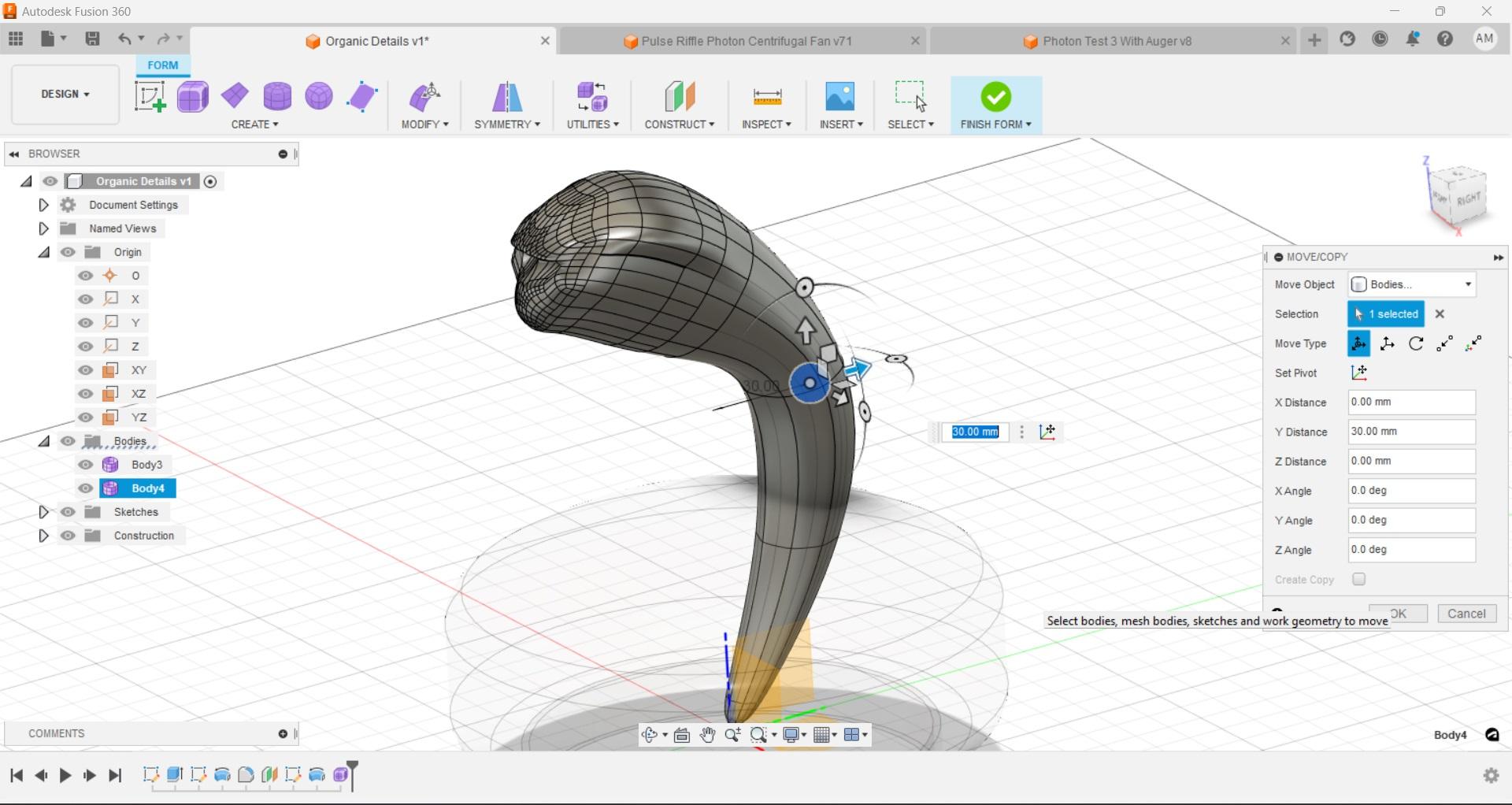This screenshot has width=1512, height=805.
Task: Open the Move Object Bodies dropdown
Action: click(x=1412, y=284)
